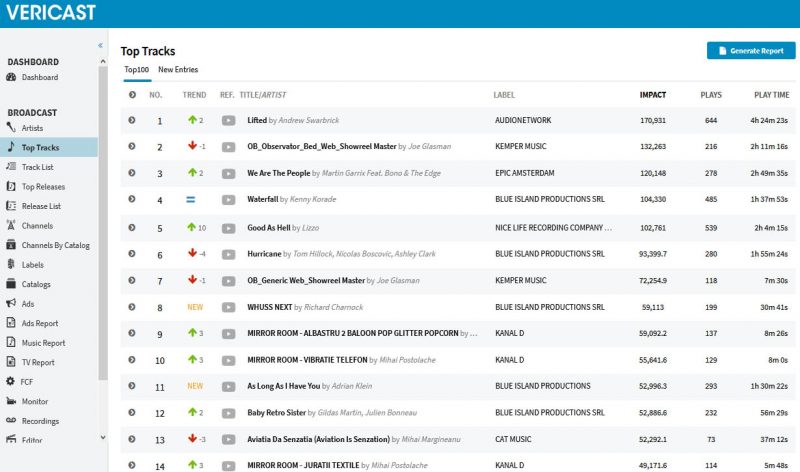Switch to the New Entries tab
The width and height of the screenshot is (800, 472).
tap(178, 69)
